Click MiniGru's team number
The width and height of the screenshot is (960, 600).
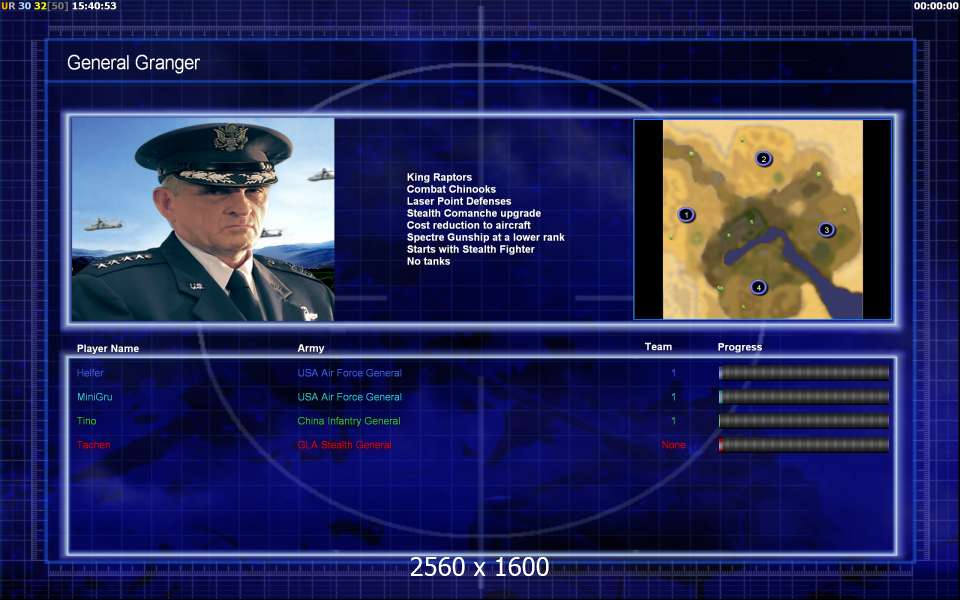pyautogui.click(x=673, y=397)
